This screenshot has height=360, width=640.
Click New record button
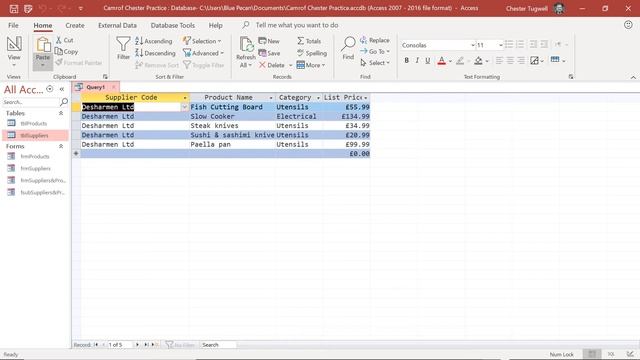coord(269,41)
